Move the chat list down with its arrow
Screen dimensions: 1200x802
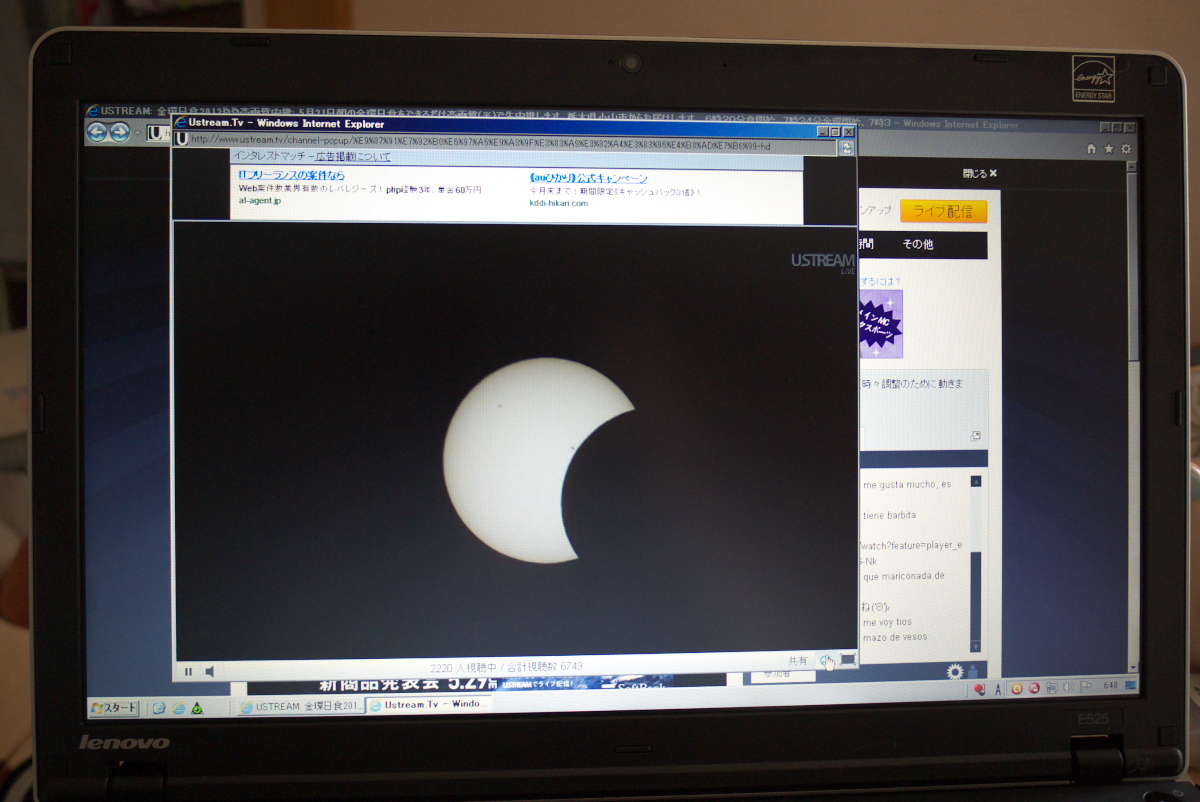point(976,645)
